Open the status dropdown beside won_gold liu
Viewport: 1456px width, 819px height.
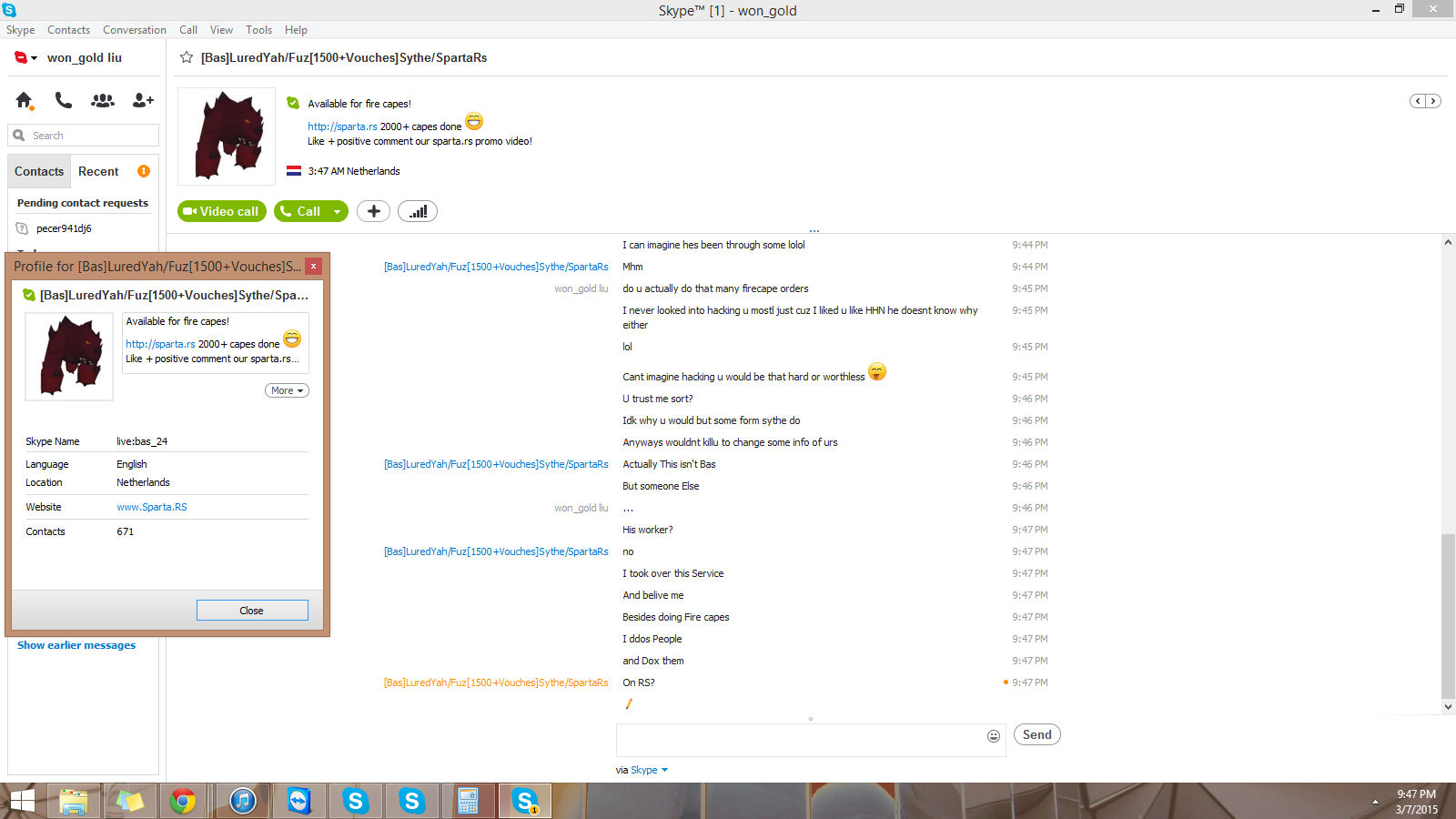pyautogui.click(x=34, y=58)
